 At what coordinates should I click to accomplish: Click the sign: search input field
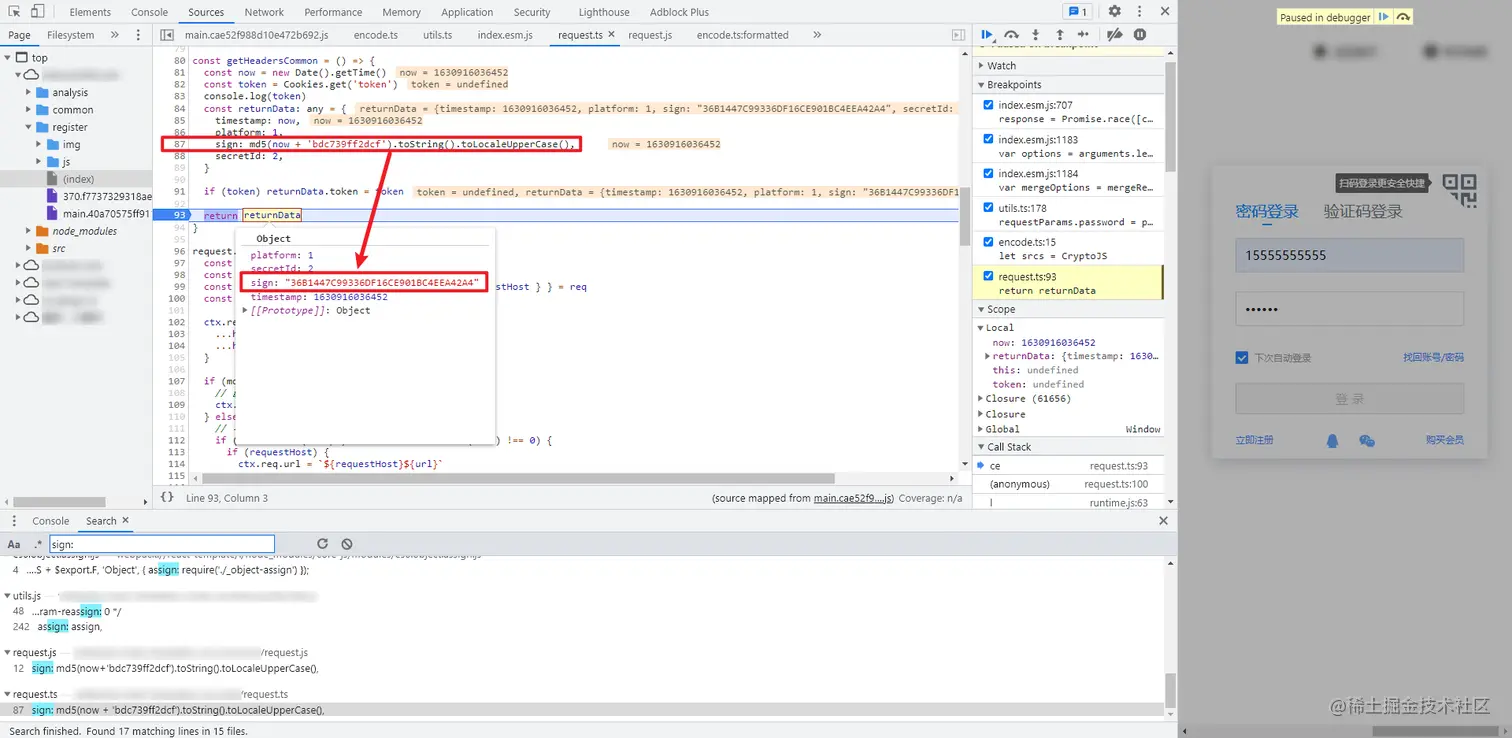[161, 544]
